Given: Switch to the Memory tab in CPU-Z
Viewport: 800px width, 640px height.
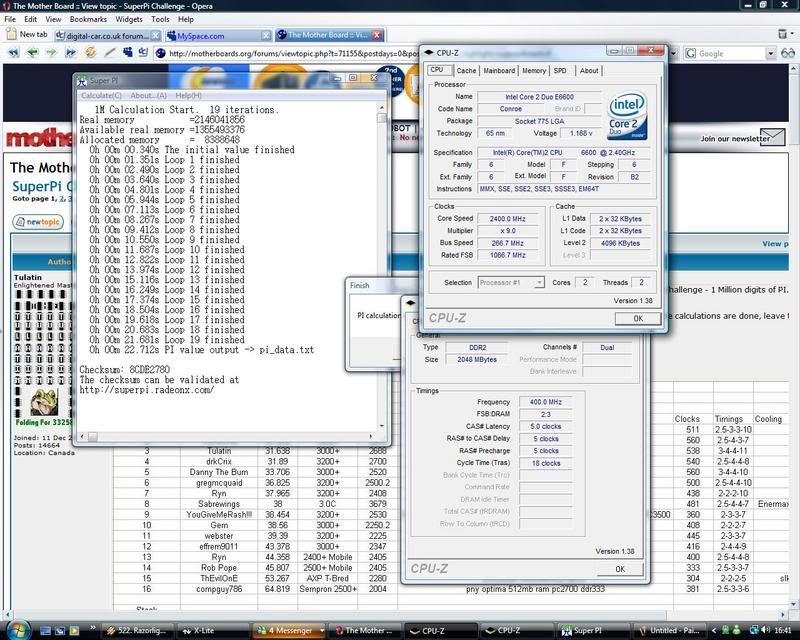Looking at the screenshot, I should [534, 71].
